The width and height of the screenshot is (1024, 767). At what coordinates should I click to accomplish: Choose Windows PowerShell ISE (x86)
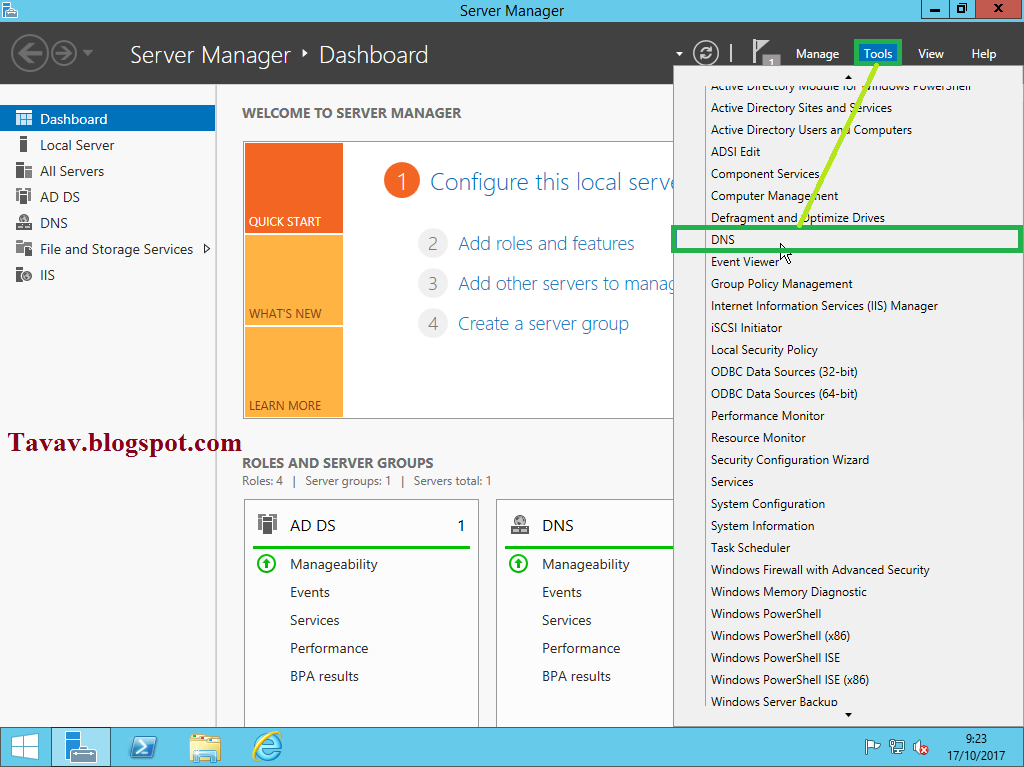[790, 680]
